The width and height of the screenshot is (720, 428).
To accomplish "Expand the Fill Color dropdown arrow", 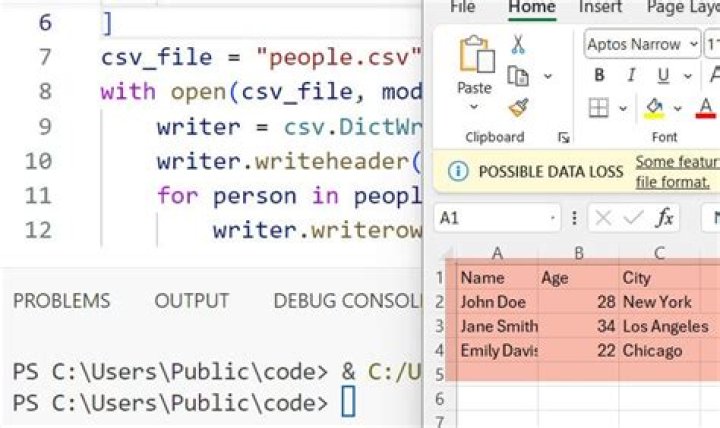I will tap(677, 108).
